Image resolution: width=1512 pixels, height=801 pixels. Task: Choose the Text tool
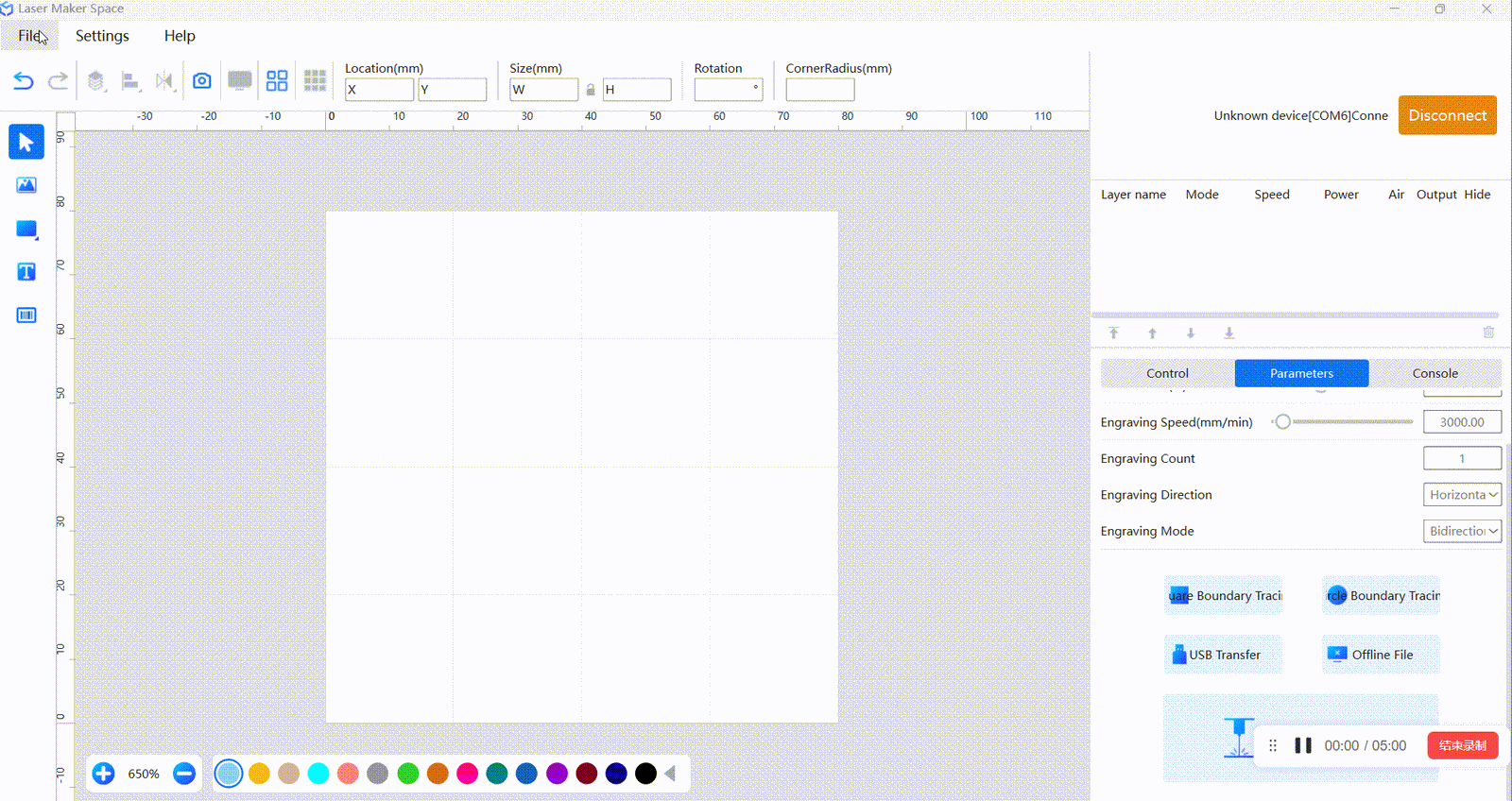point(26,272)
